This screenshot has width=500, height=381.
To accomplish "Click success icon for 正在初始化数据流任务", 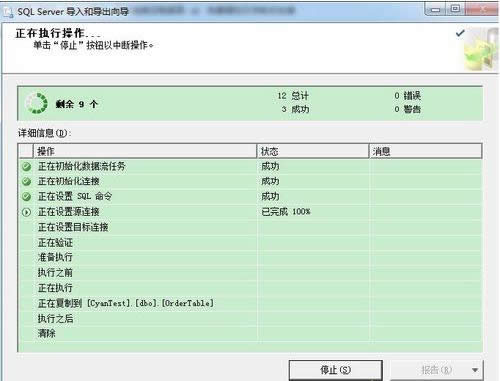I will [x=26, y=167].
